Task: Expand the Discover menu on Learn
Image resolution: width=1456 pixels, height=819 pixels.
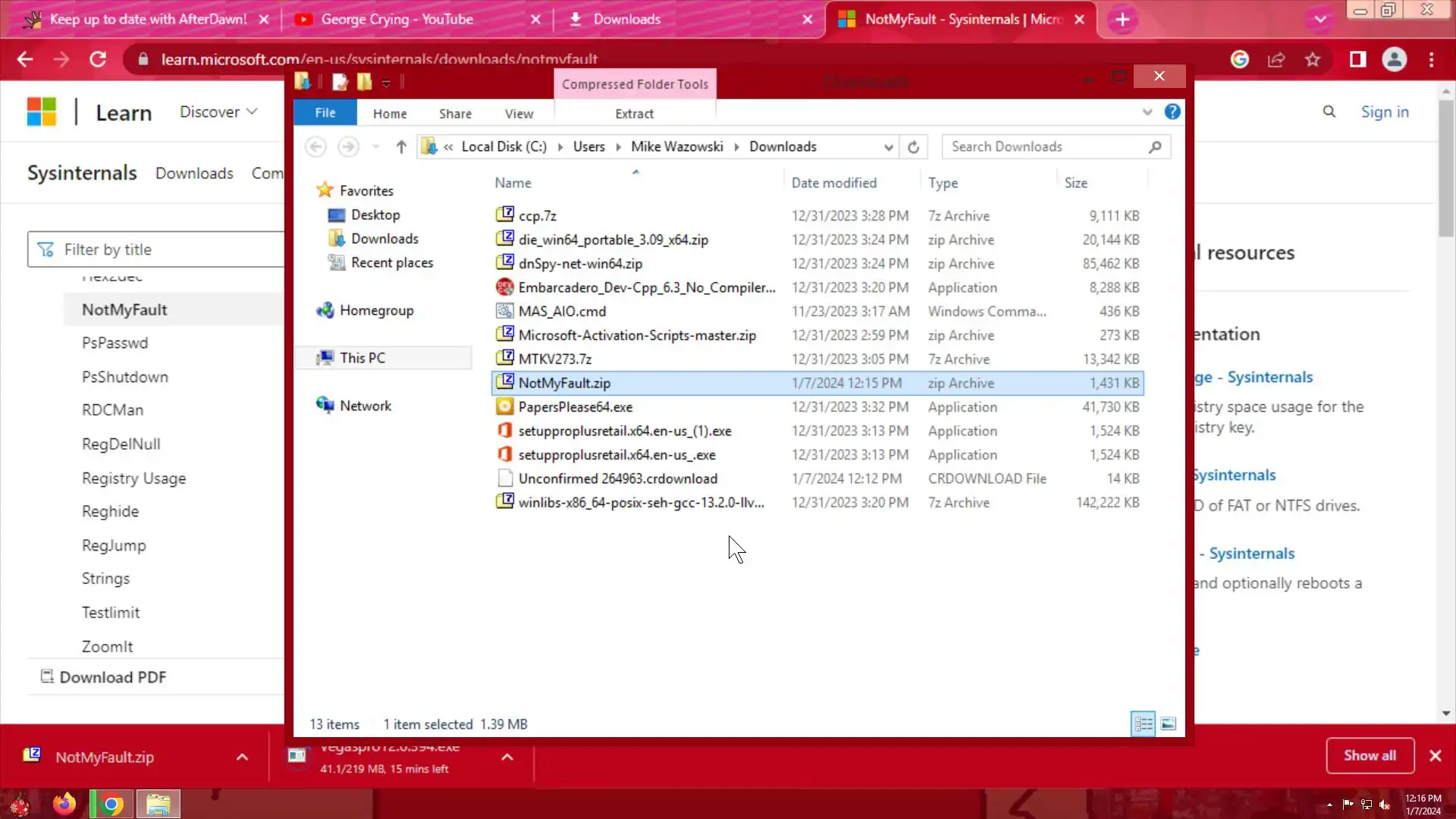Action: click(x=218, y=112)
